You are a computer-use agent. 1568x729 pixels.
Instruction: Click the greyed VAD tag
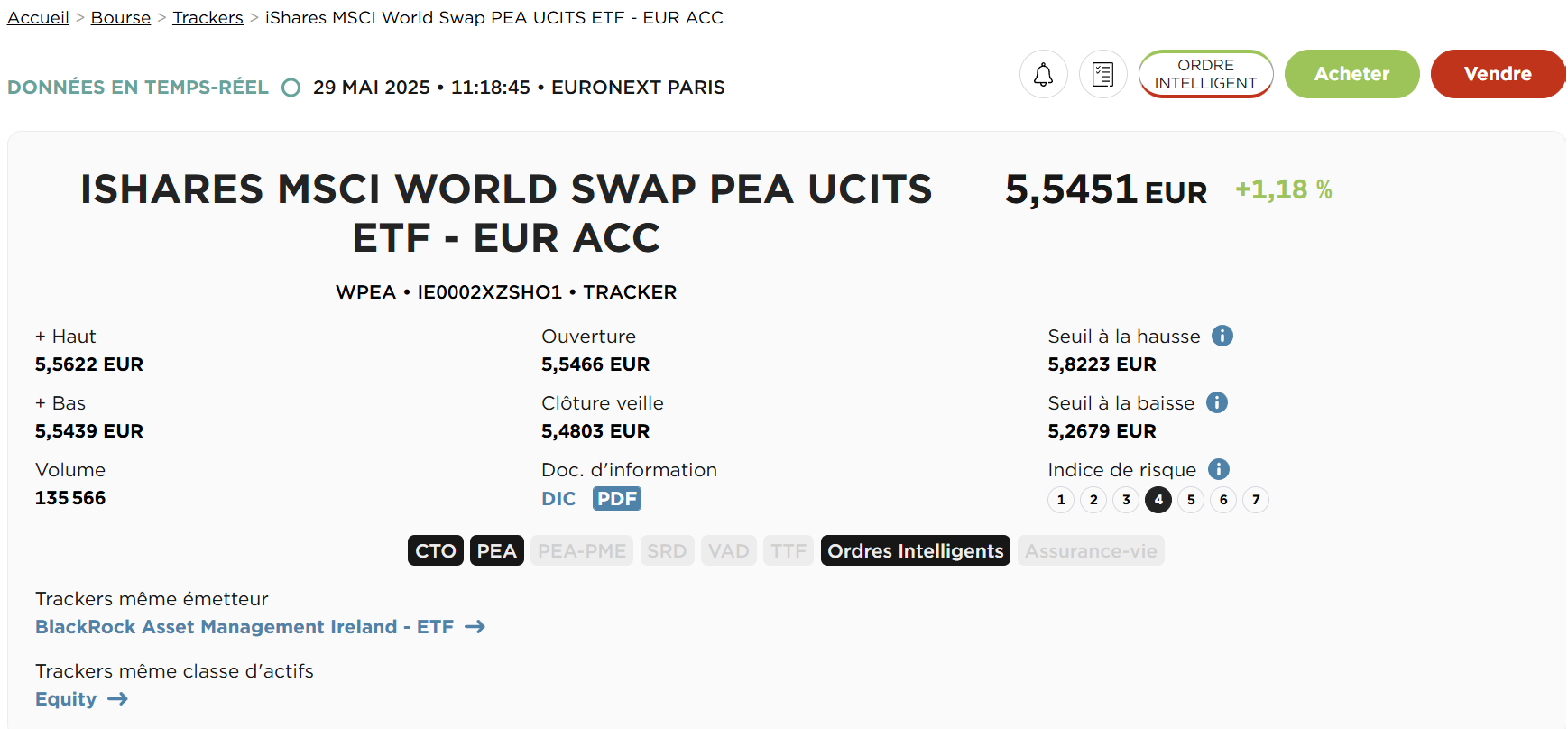point(729,550)
